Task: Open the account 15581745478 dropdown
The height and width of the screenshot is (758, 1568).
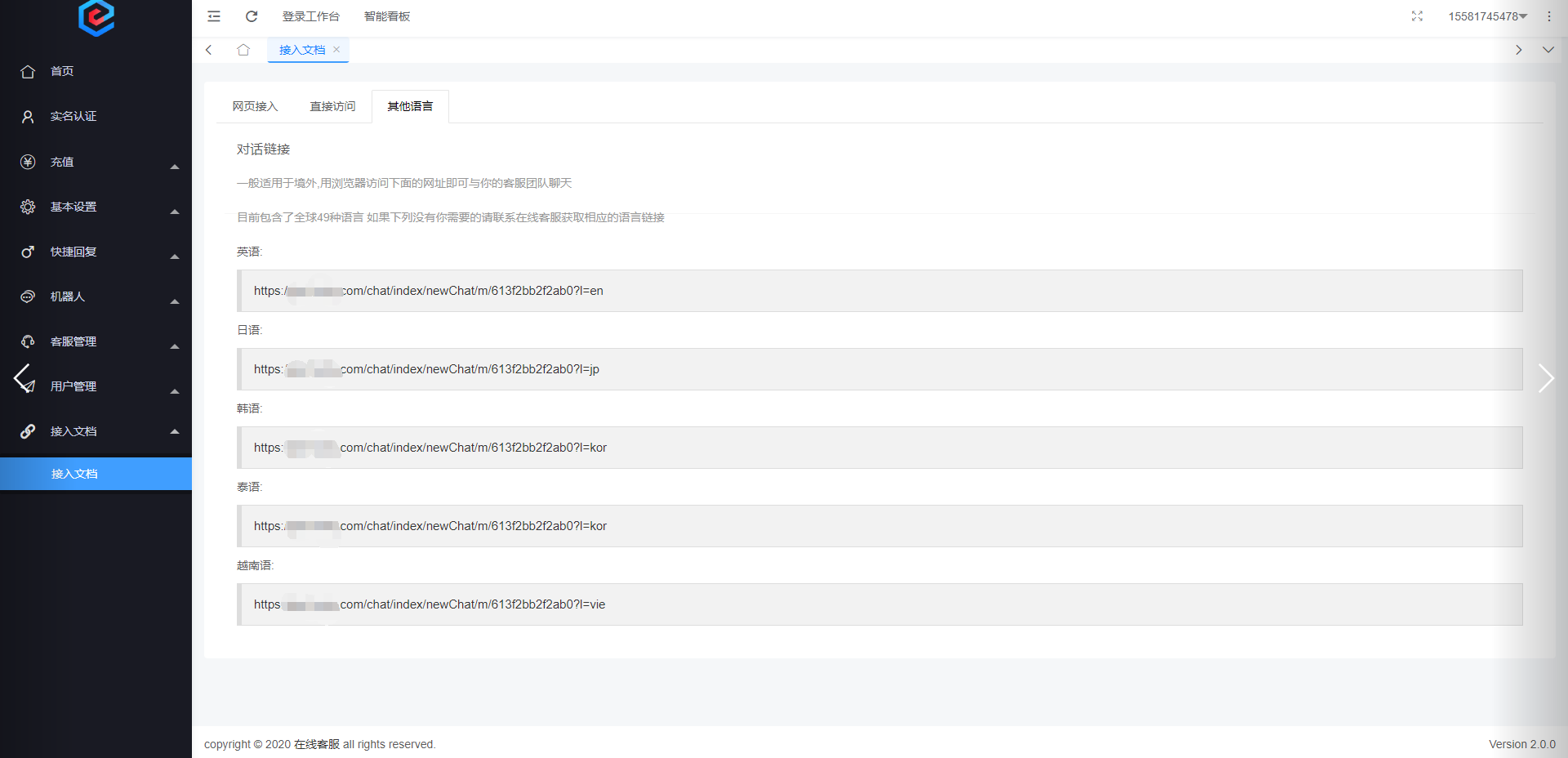Action: [1488, 16]
